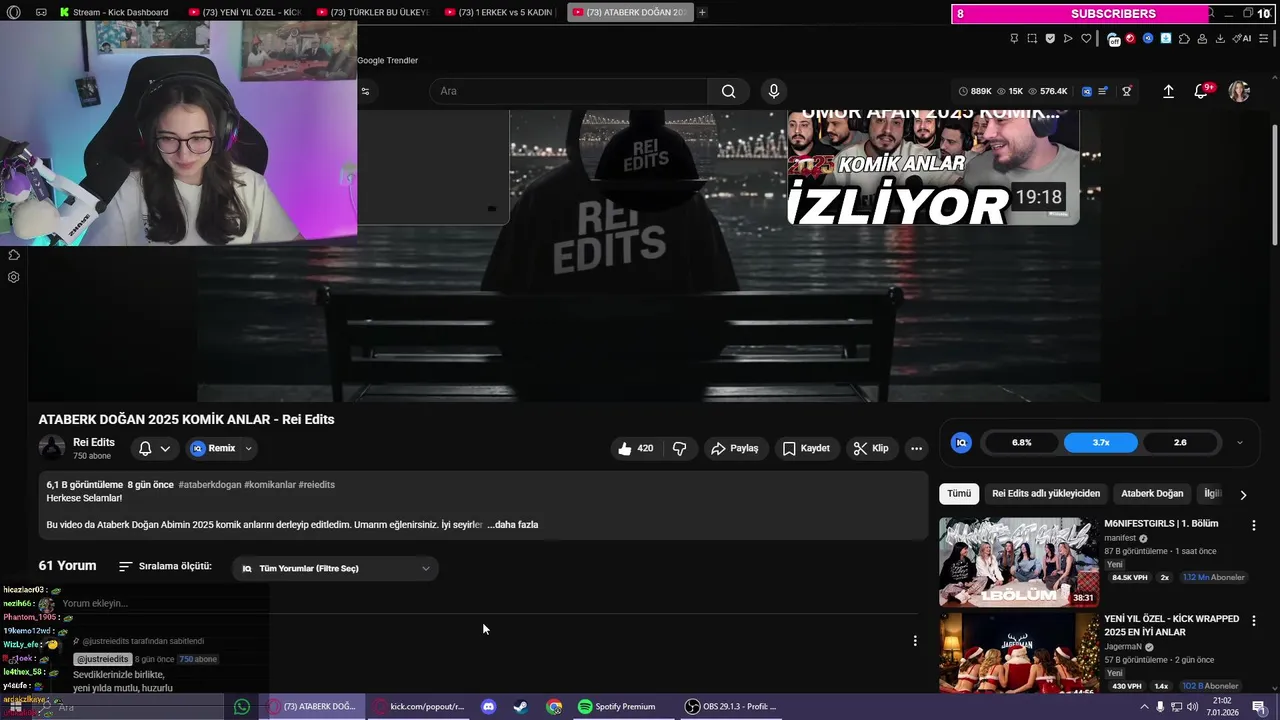Click the 3.7x blue vidIQ pill
This screenshot has width=1280, height=720.
pyautogui.click(x=1101, y=442)
